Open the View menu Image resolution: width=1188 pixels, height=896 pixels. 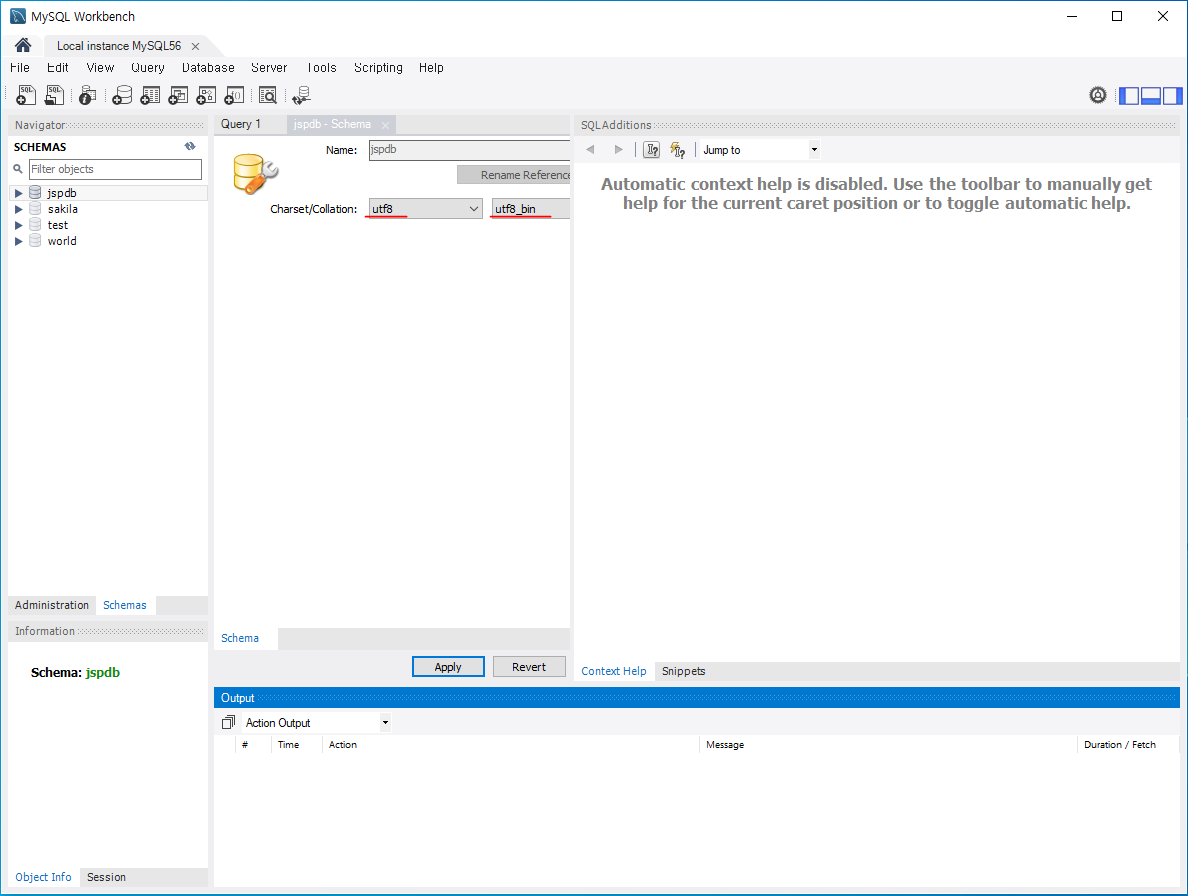100,67
